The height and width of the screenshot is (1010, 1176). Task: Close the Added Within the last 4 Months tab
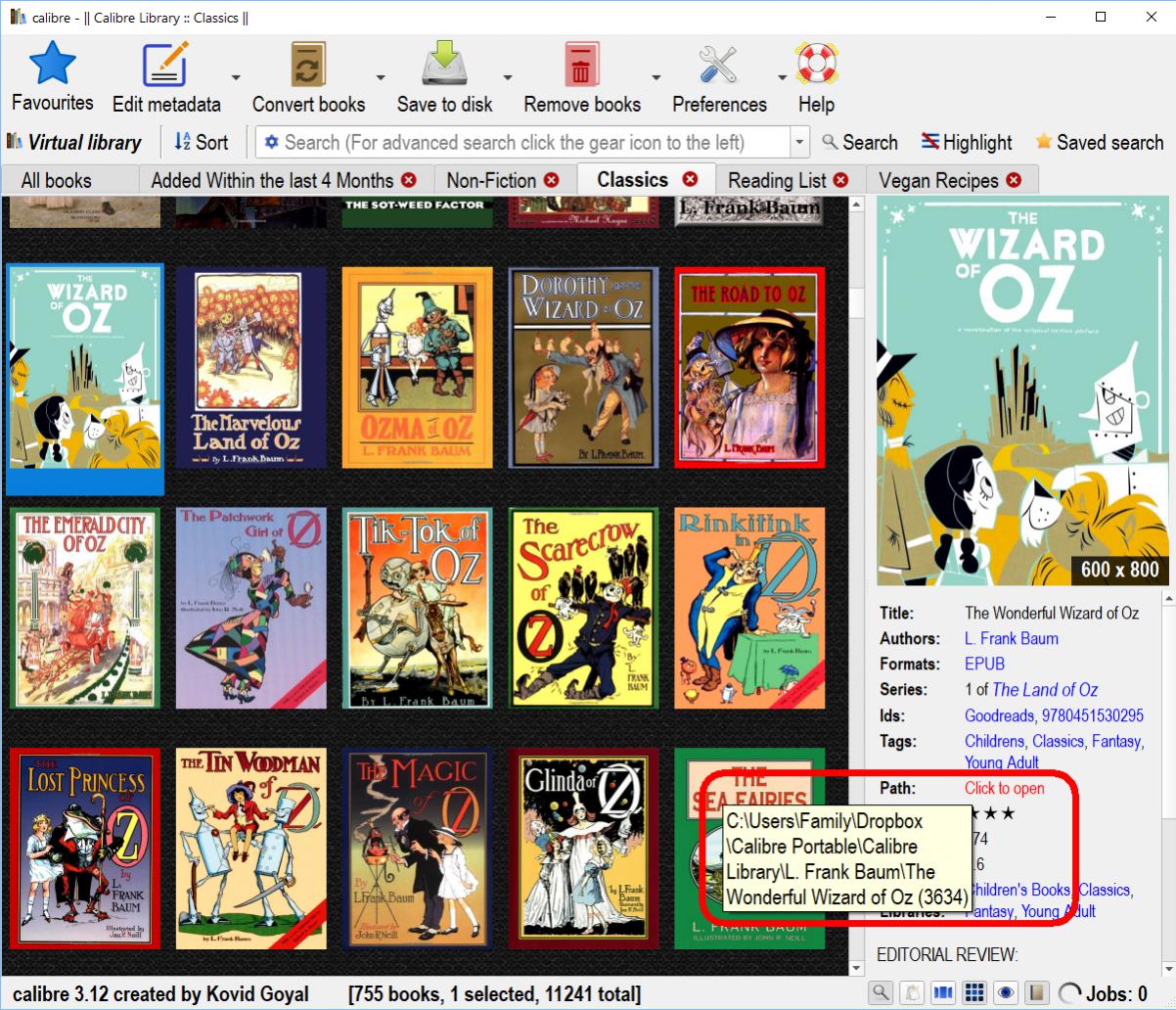[x=408, y=180]
